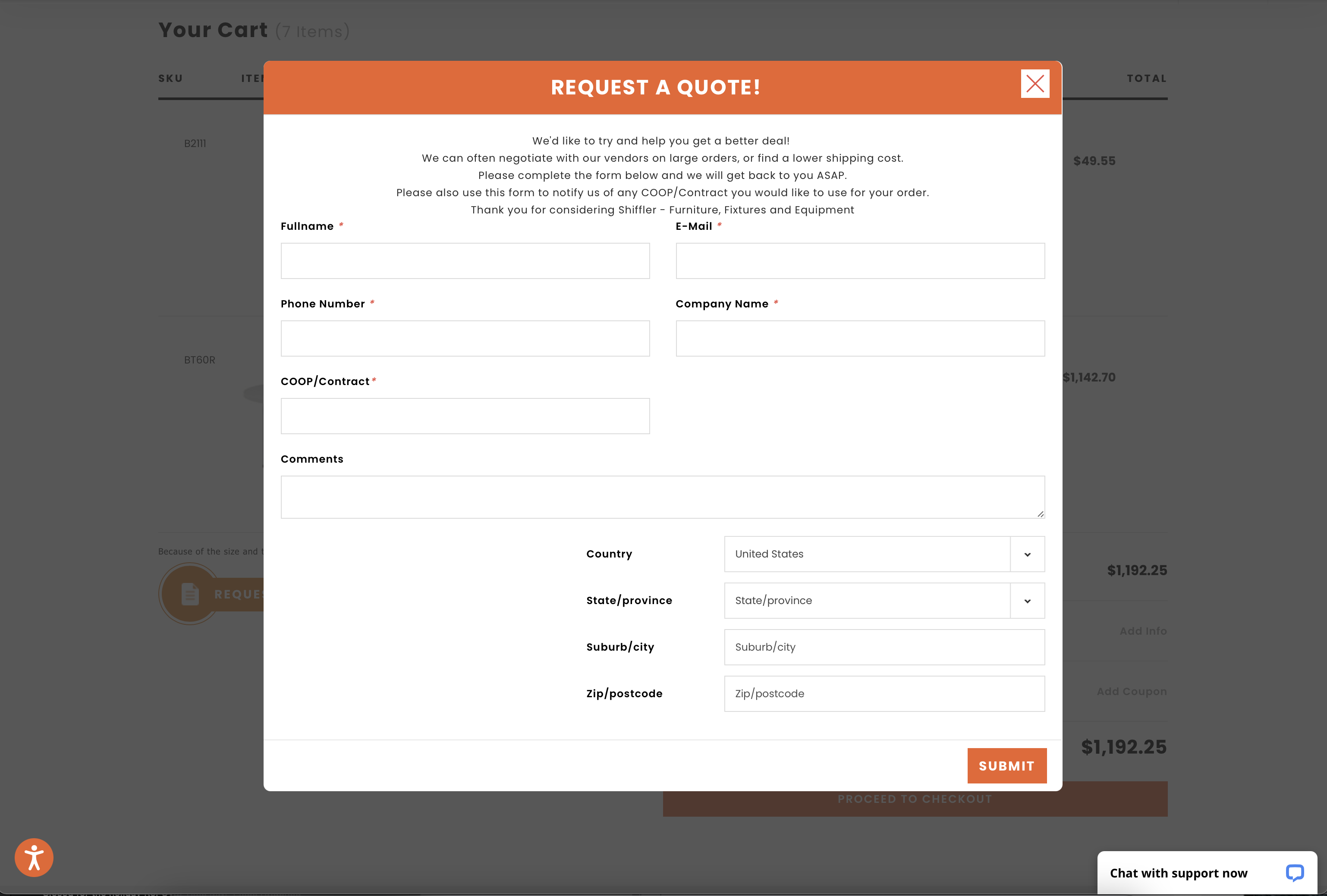
Task: Open the United States country selector
Action: 867,554
